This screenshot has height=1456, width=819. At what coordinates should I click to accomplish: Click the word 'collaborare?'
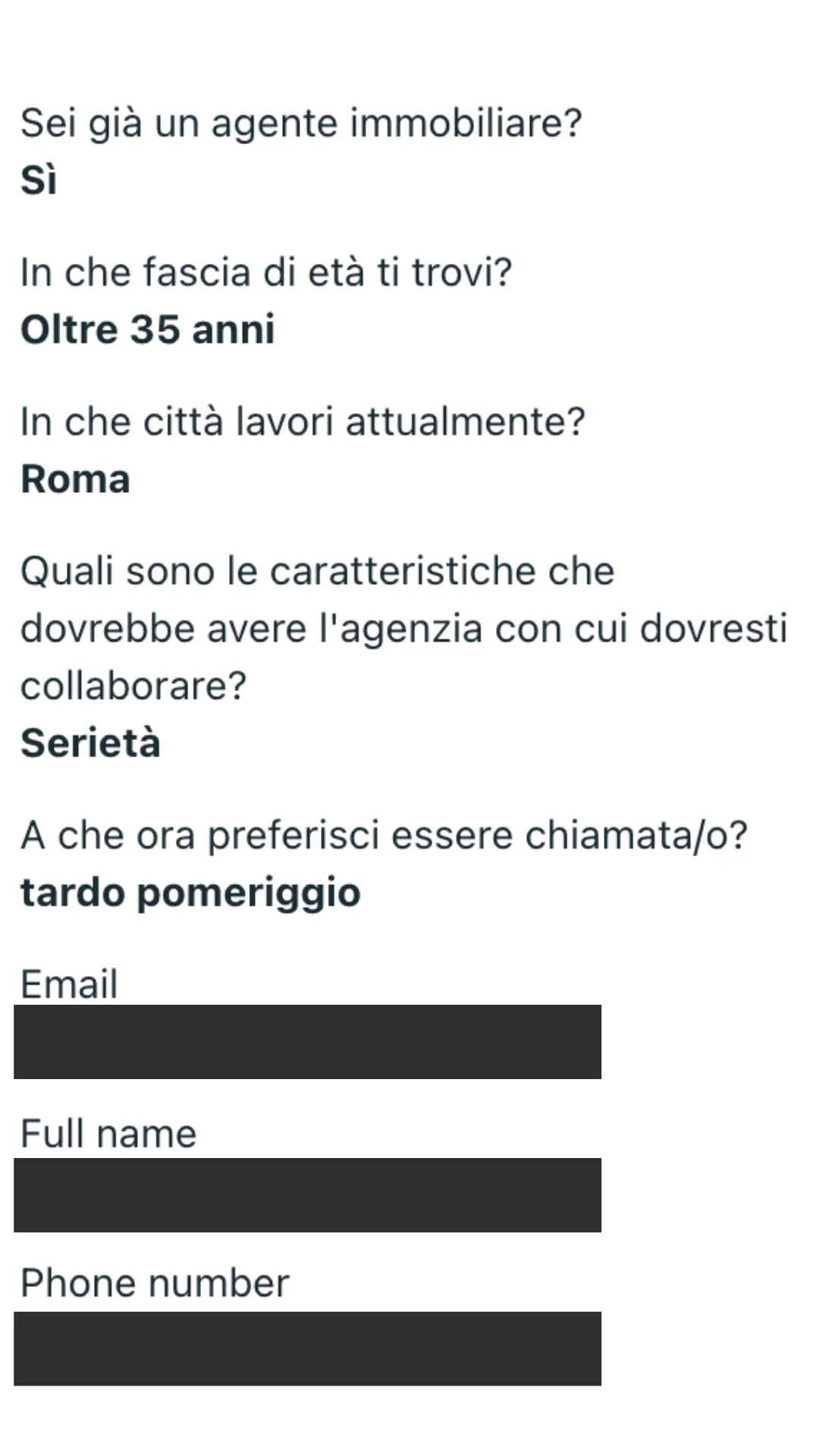click(x=133, y=686)
